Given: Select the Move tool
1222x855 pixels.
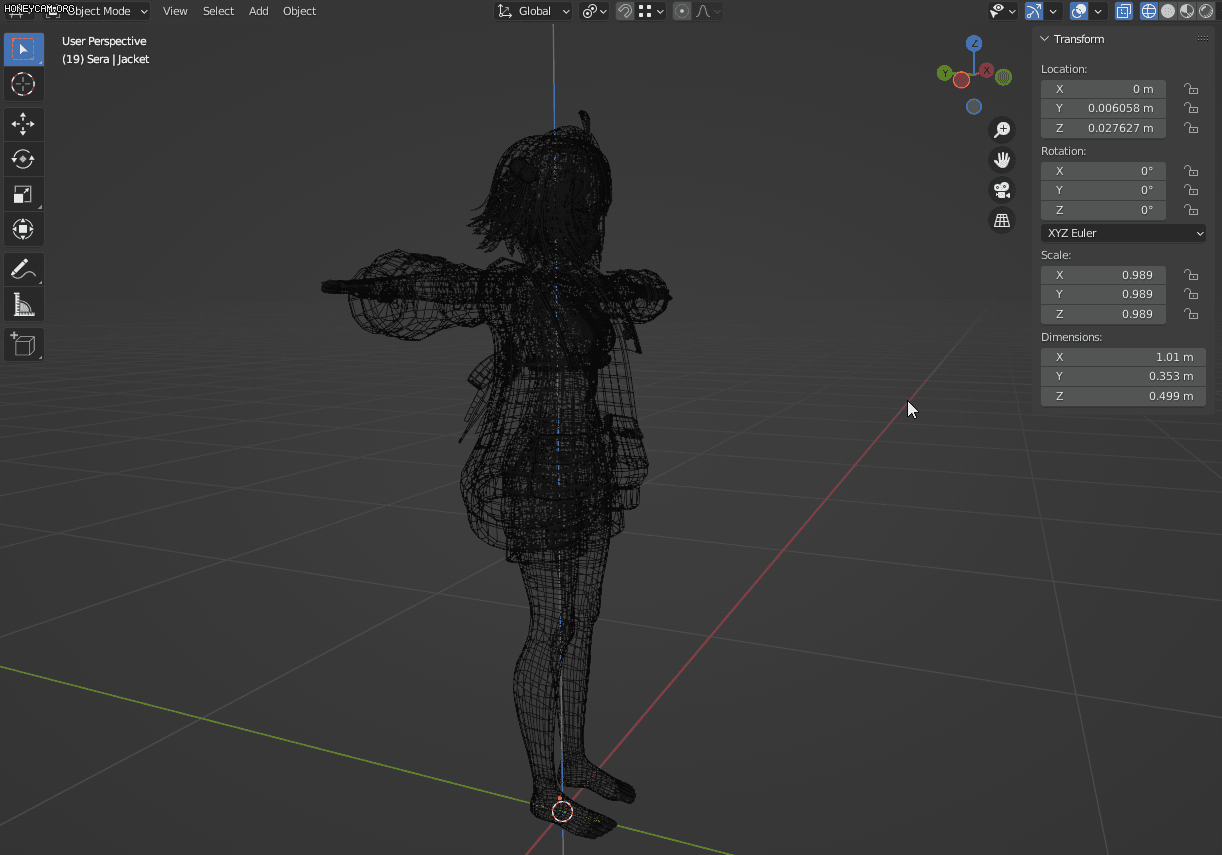Looking at the screenshot, I should pos(23,124).
